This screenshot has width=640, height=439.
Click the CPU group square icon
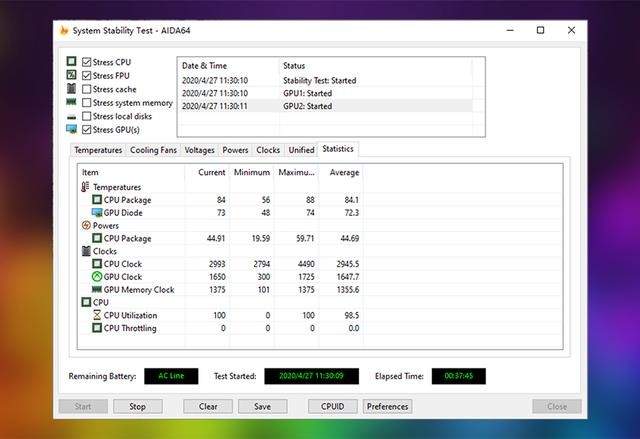[x=86, y=302]
